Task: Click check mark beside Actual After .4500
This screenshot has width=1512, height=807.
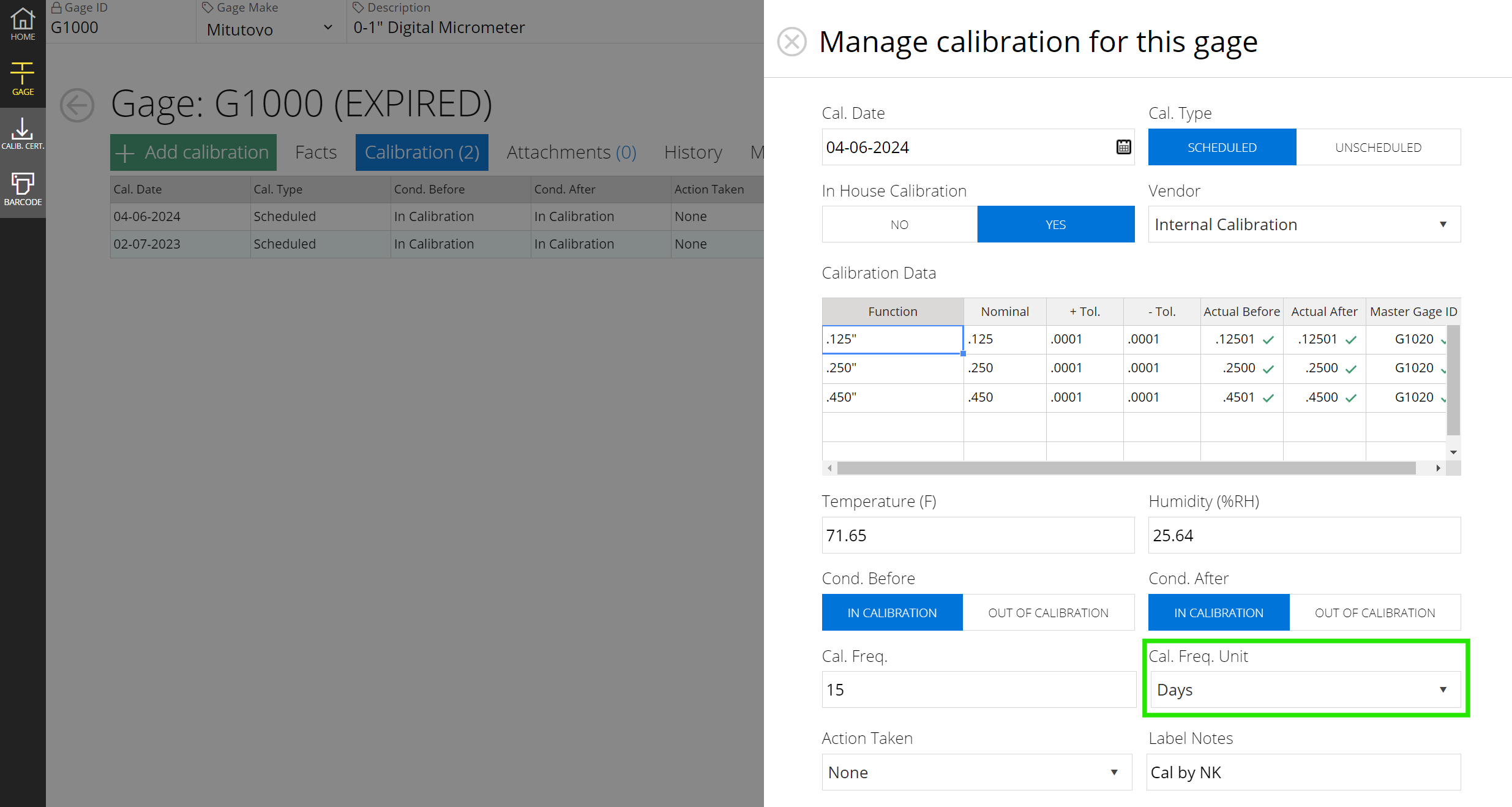Action: pyautogui.click(x=1351, y=398)
